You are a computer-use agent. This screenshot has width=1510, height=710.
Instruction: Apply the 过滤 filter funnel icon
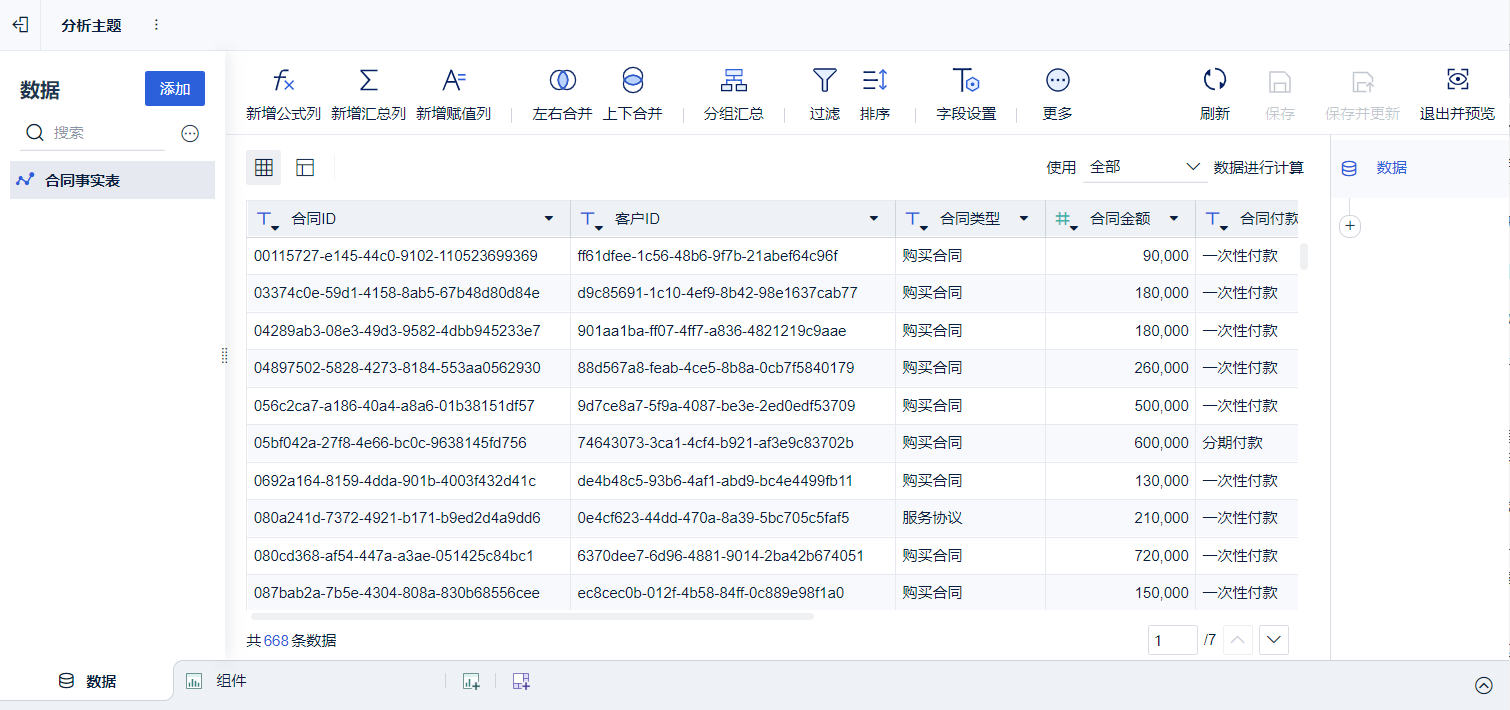tap(824, 81)
